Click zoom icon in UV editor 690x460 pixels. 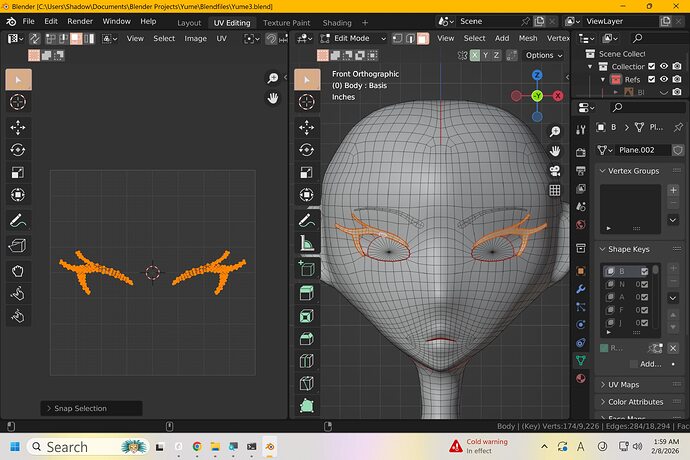click(273, 78)
